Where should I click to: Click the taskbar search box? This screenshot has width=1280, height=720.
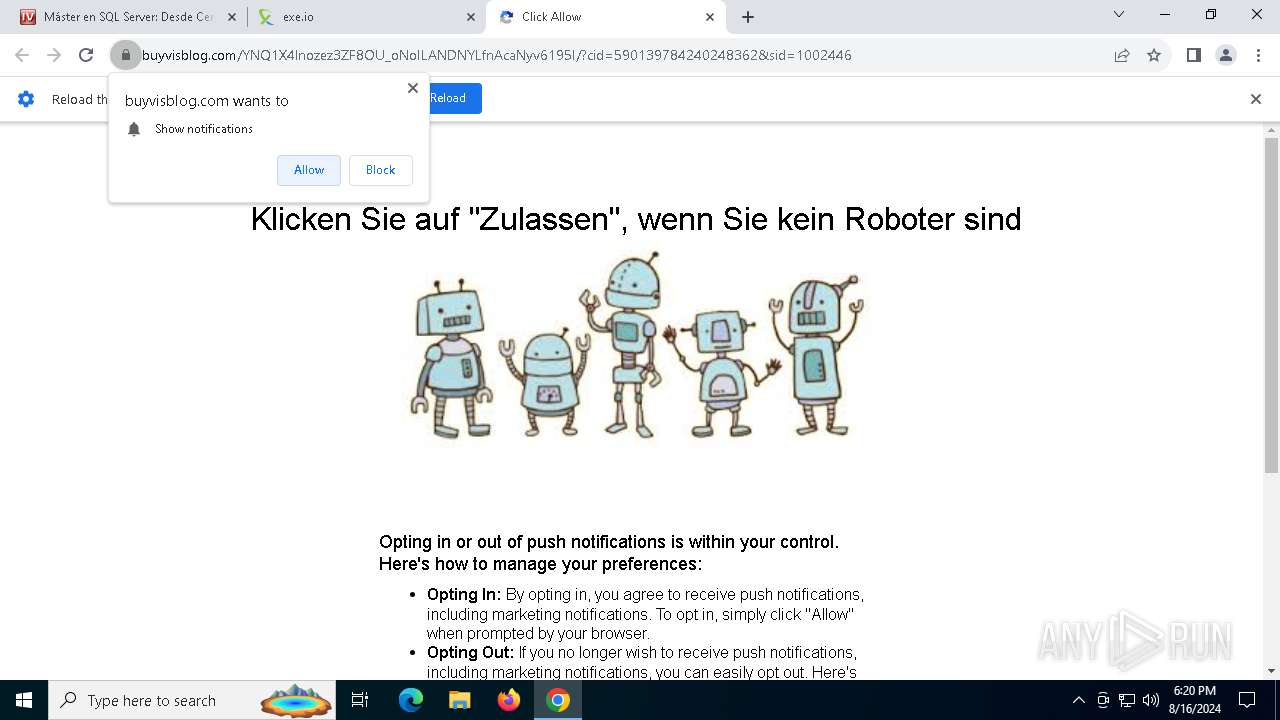click(194, 700)
